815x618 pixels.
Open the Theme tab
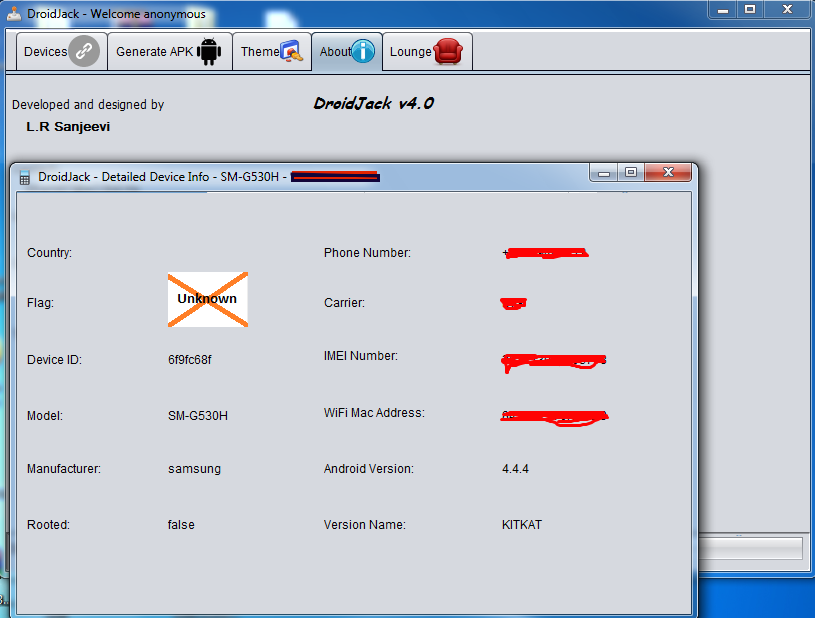pos(272,51)
